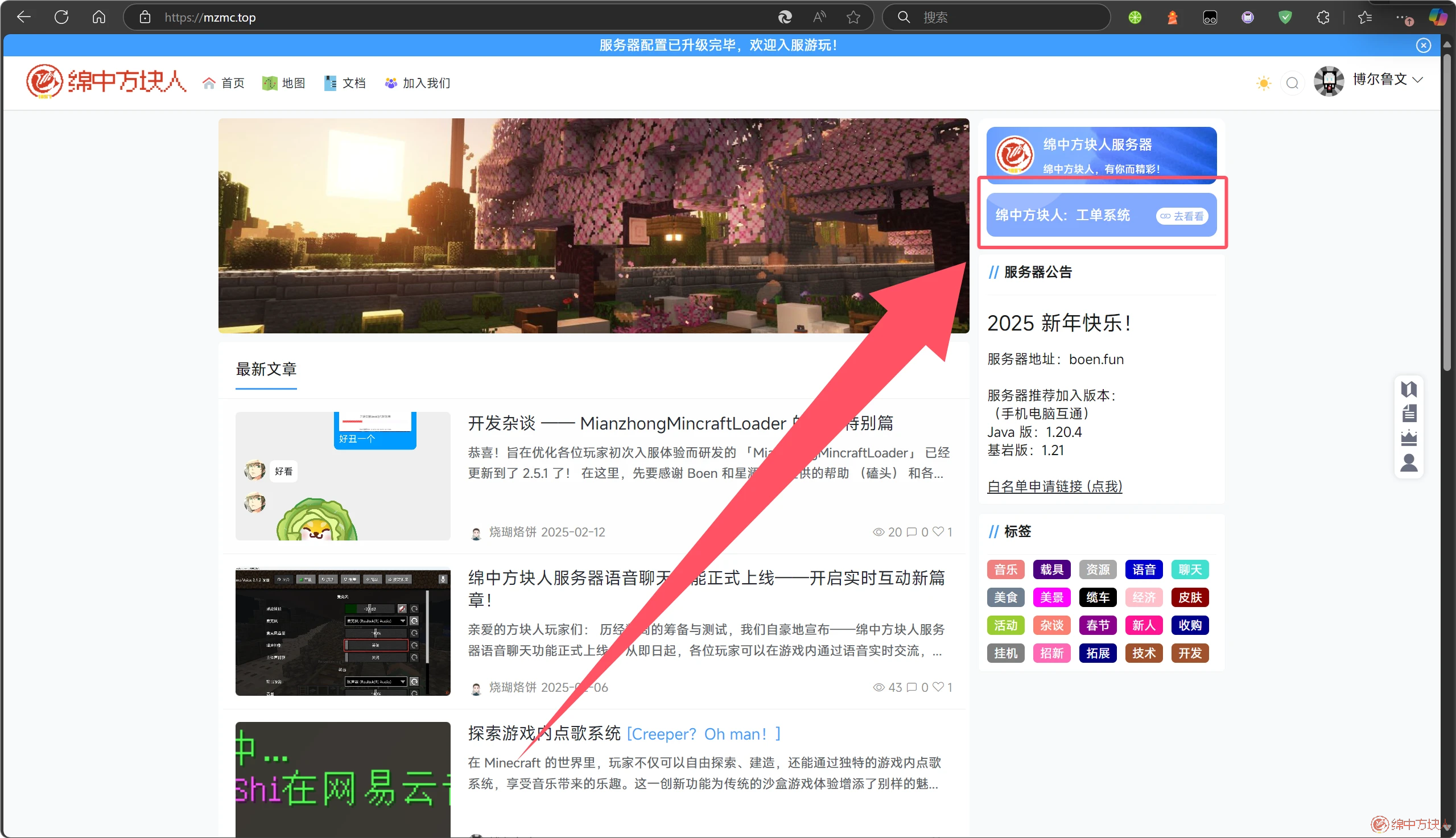1456x838 pixels.
Task: Add page to favorites star
Action: pyautogui.click(x=853, y=17)
